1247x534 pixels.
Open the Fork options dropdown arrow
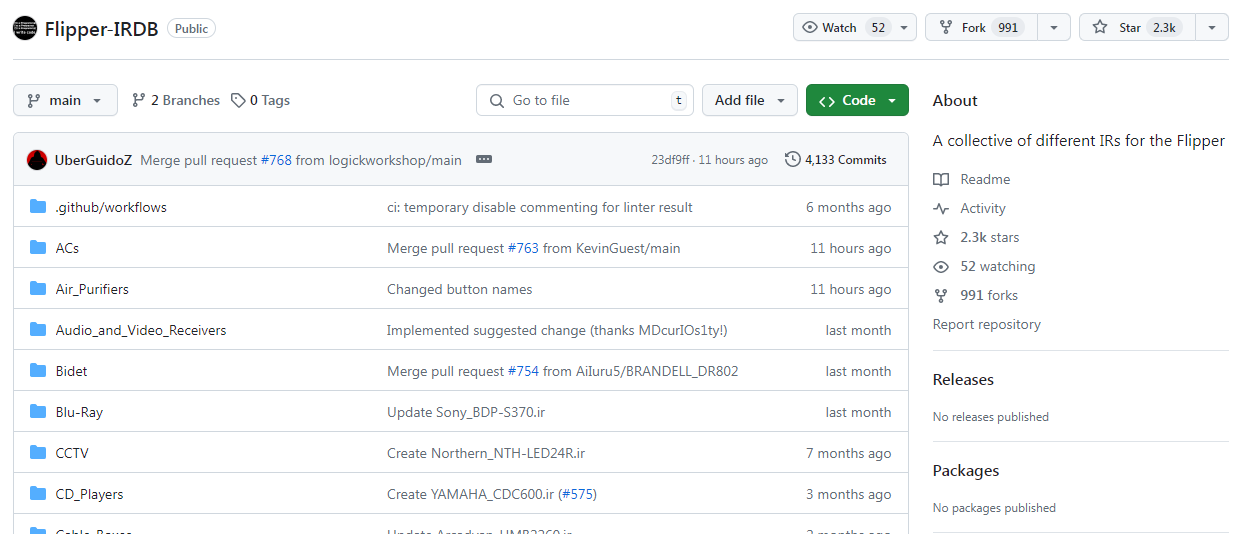[1054, 28]
